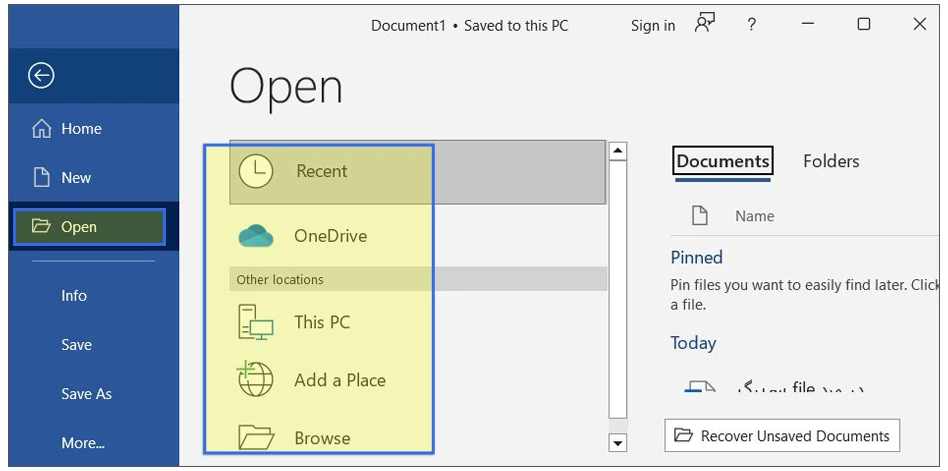Click the feedback person icon
Viewport: 948px width, 471px height.
click(x=704, y=23)
